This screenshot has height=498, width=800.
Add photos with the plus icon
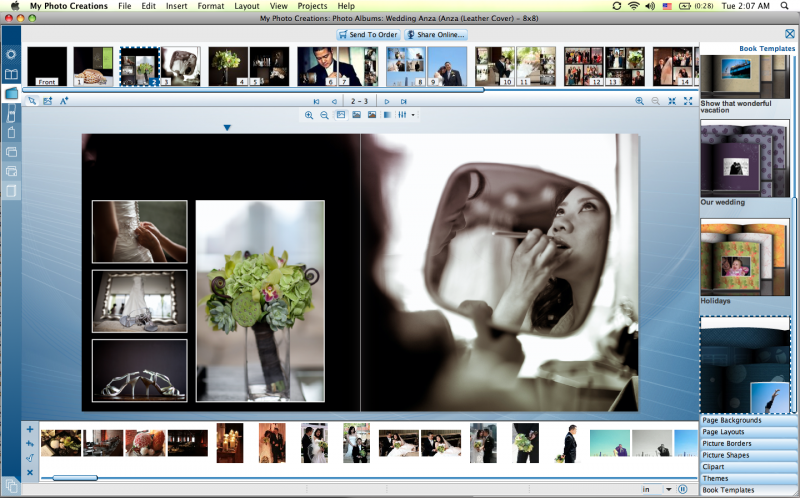coord(30,429)
